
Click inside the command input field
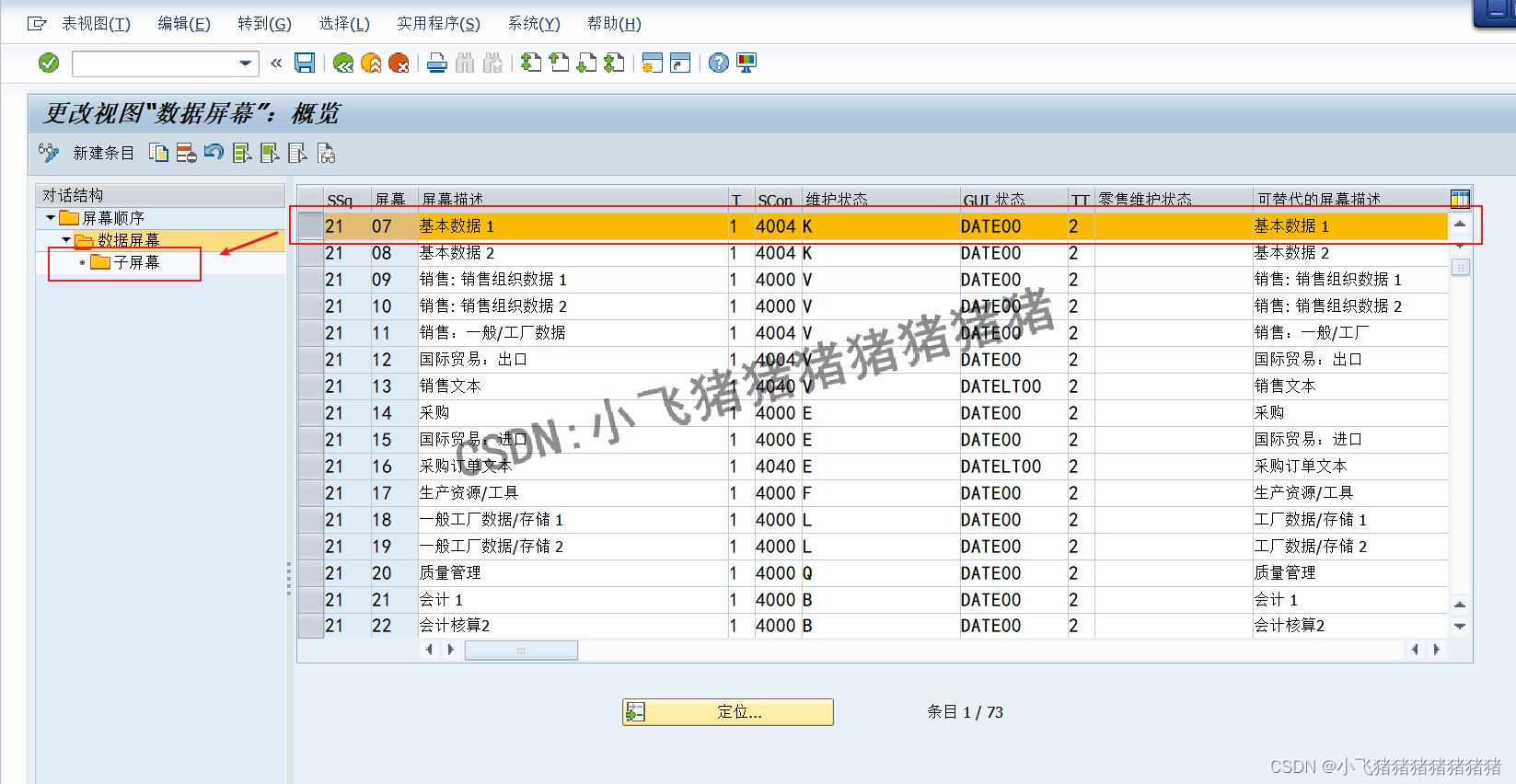click(x=154, y=63)
